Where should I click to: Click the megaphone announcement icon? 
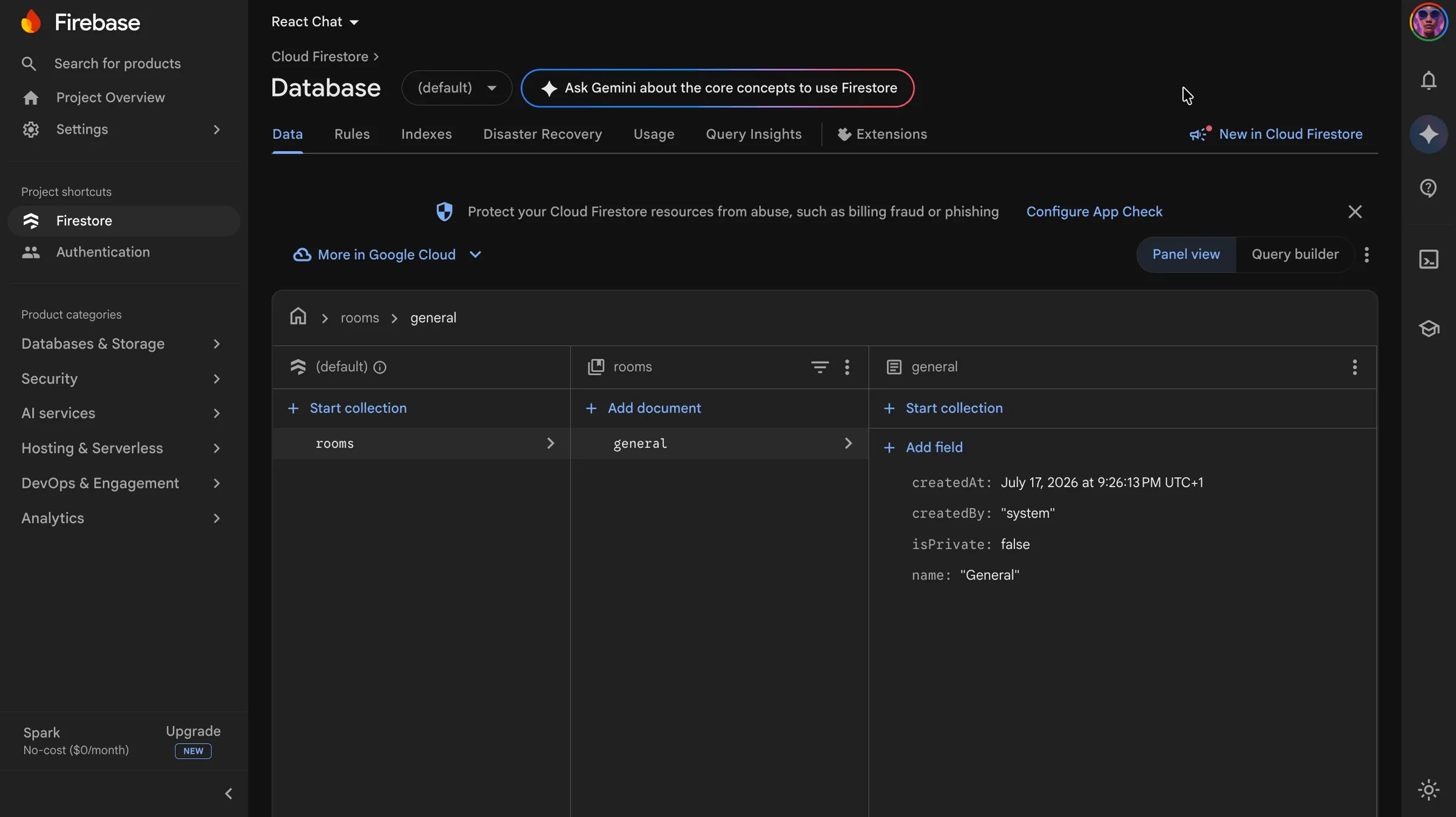tap(1200, 134)
